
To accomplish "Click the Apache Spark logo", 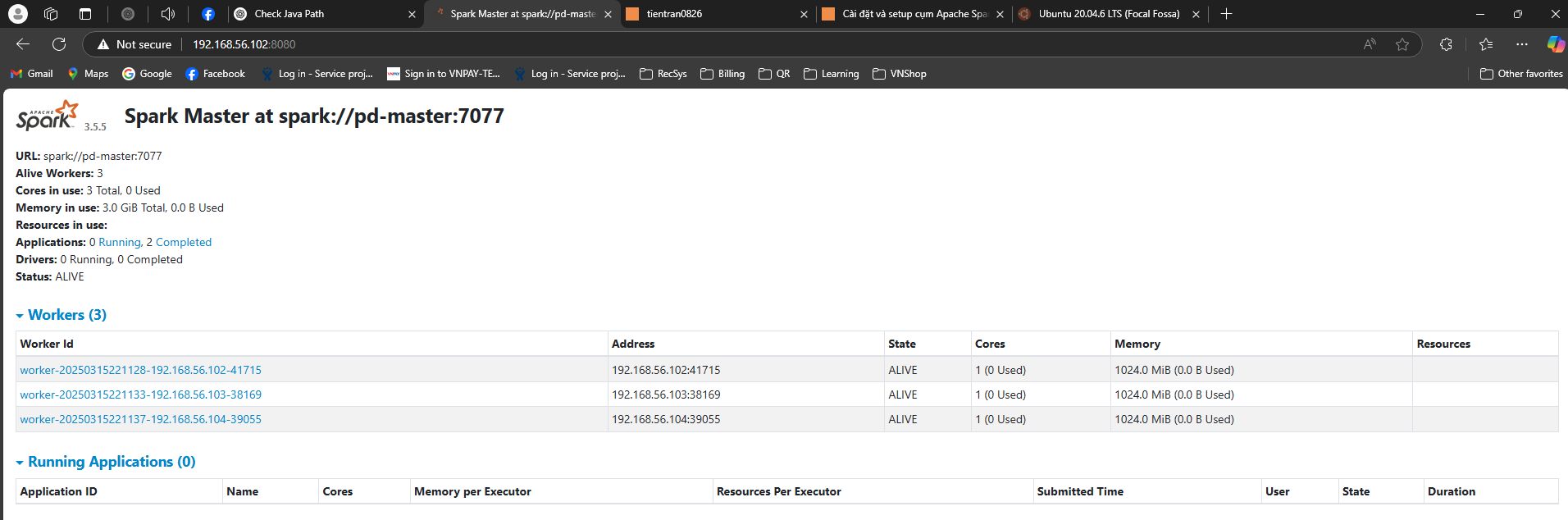I will click(x=48, y=116).
